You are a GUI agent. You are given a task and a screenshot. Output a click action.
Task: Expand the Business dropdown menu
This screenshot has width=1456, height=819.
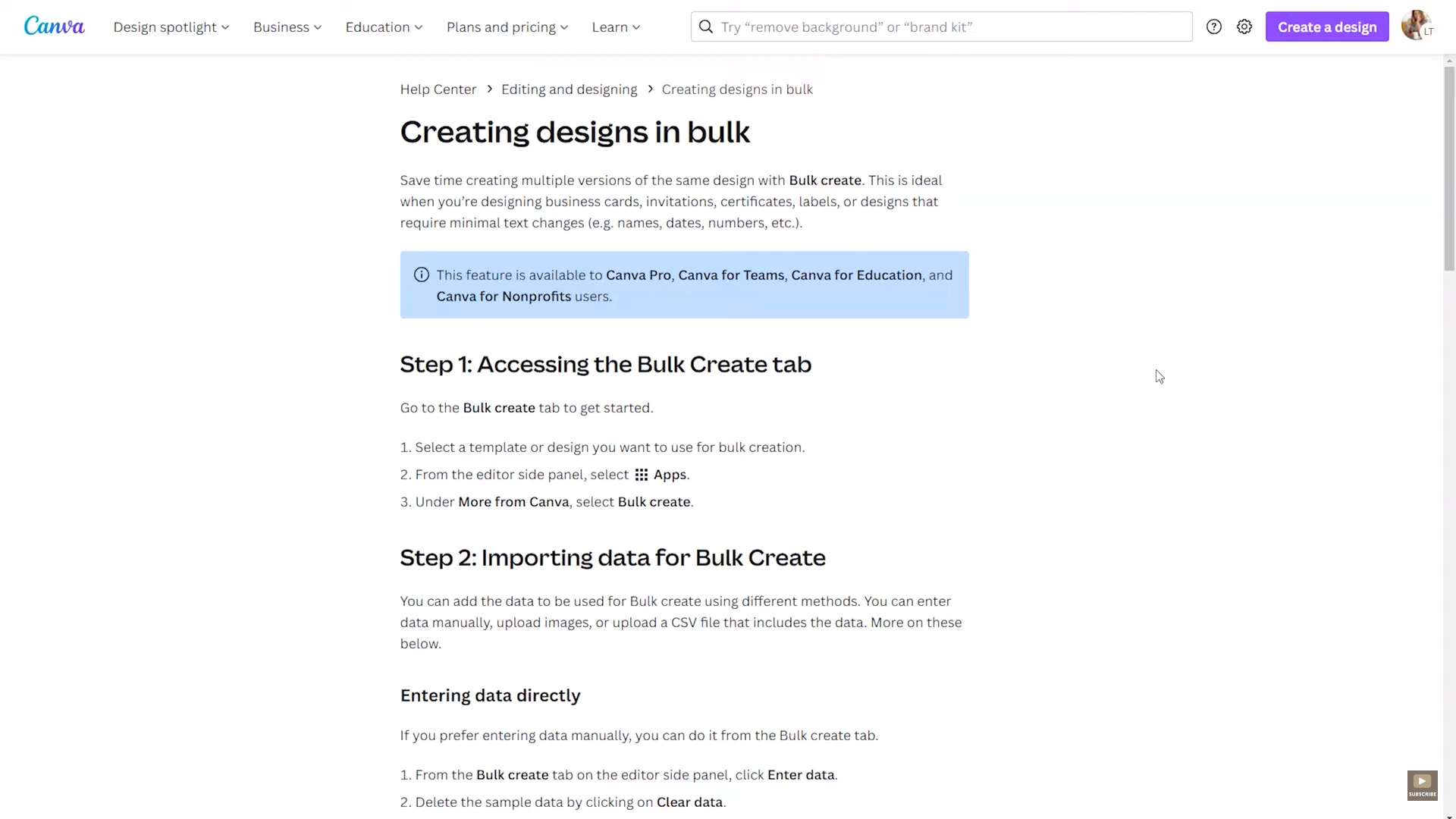coord(287,27)
